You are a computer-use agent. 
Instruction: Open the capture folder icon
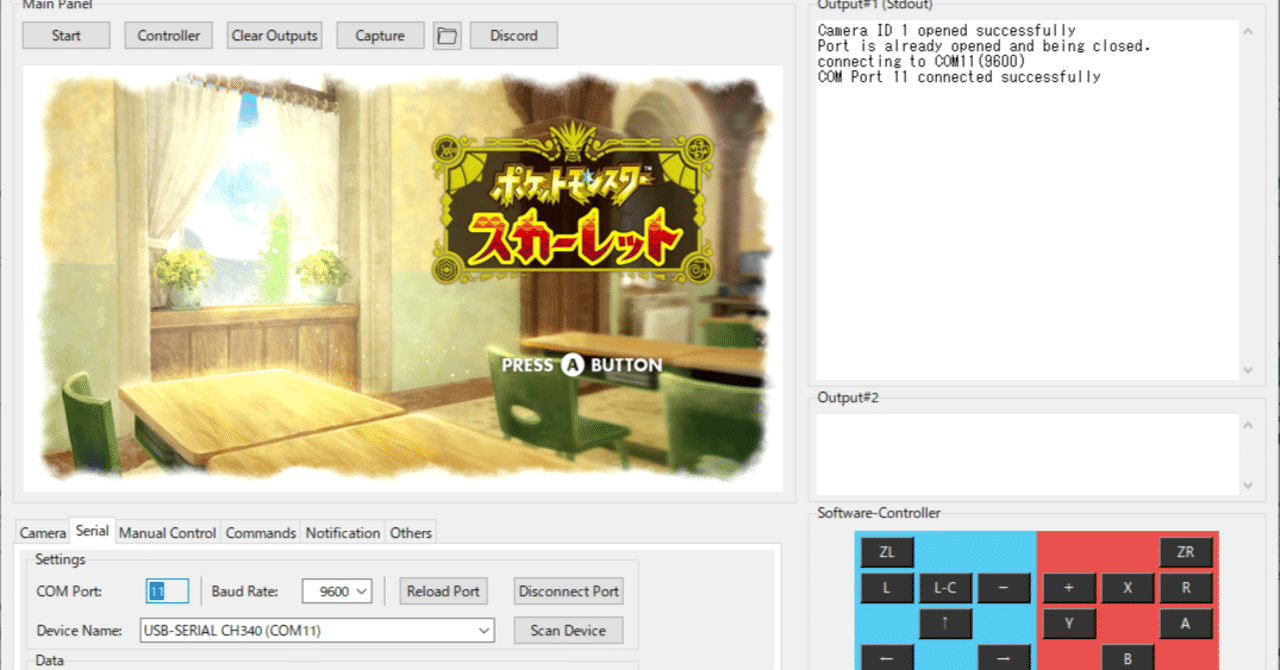446,35
